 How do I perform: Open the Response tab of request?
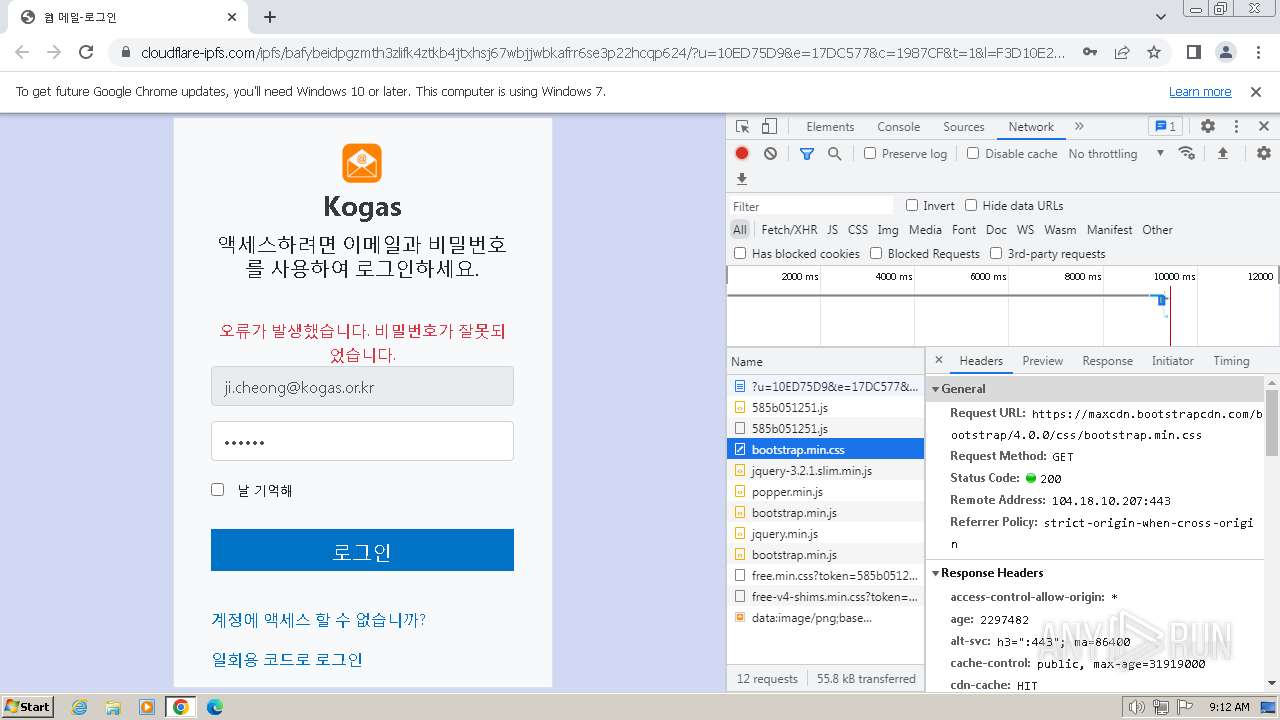(x=1107, y=361)
